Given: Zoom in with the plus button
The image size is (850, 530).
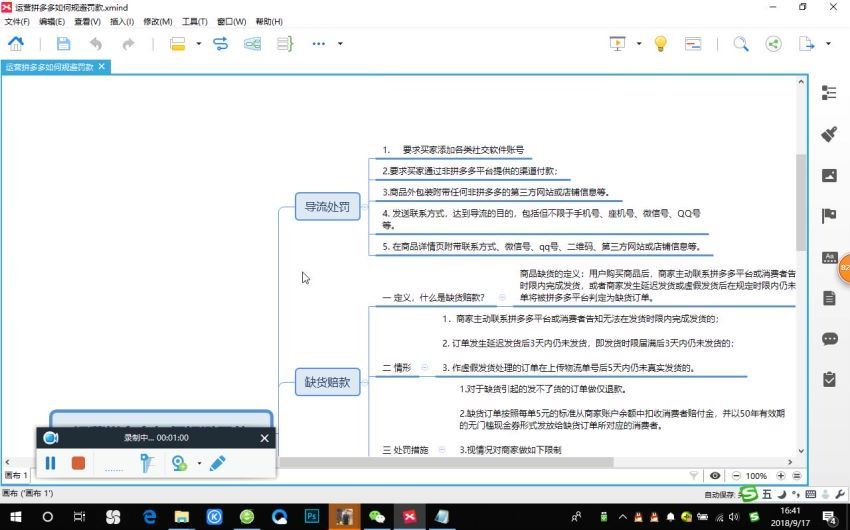Looking at the screenshot, I should pyautogui.click(x=781, y=475).
